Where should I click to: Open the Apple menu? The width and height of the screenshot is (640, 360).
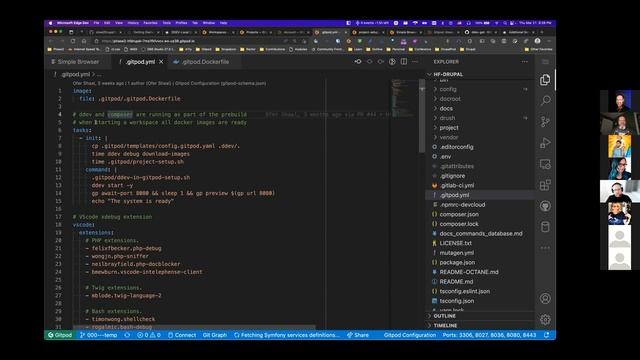click(51, 23)
